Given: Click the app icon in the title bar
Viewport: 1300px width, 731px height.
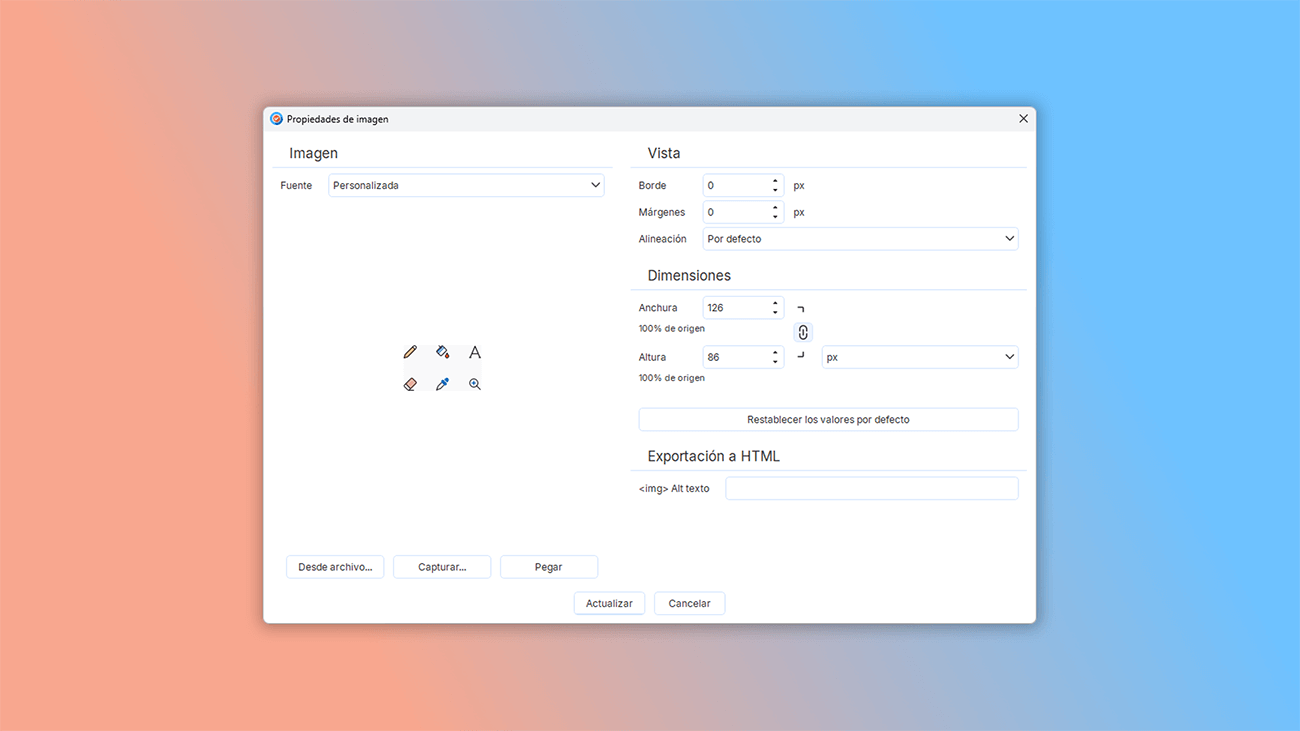Looking at the screenshot, I should (277, 119).
